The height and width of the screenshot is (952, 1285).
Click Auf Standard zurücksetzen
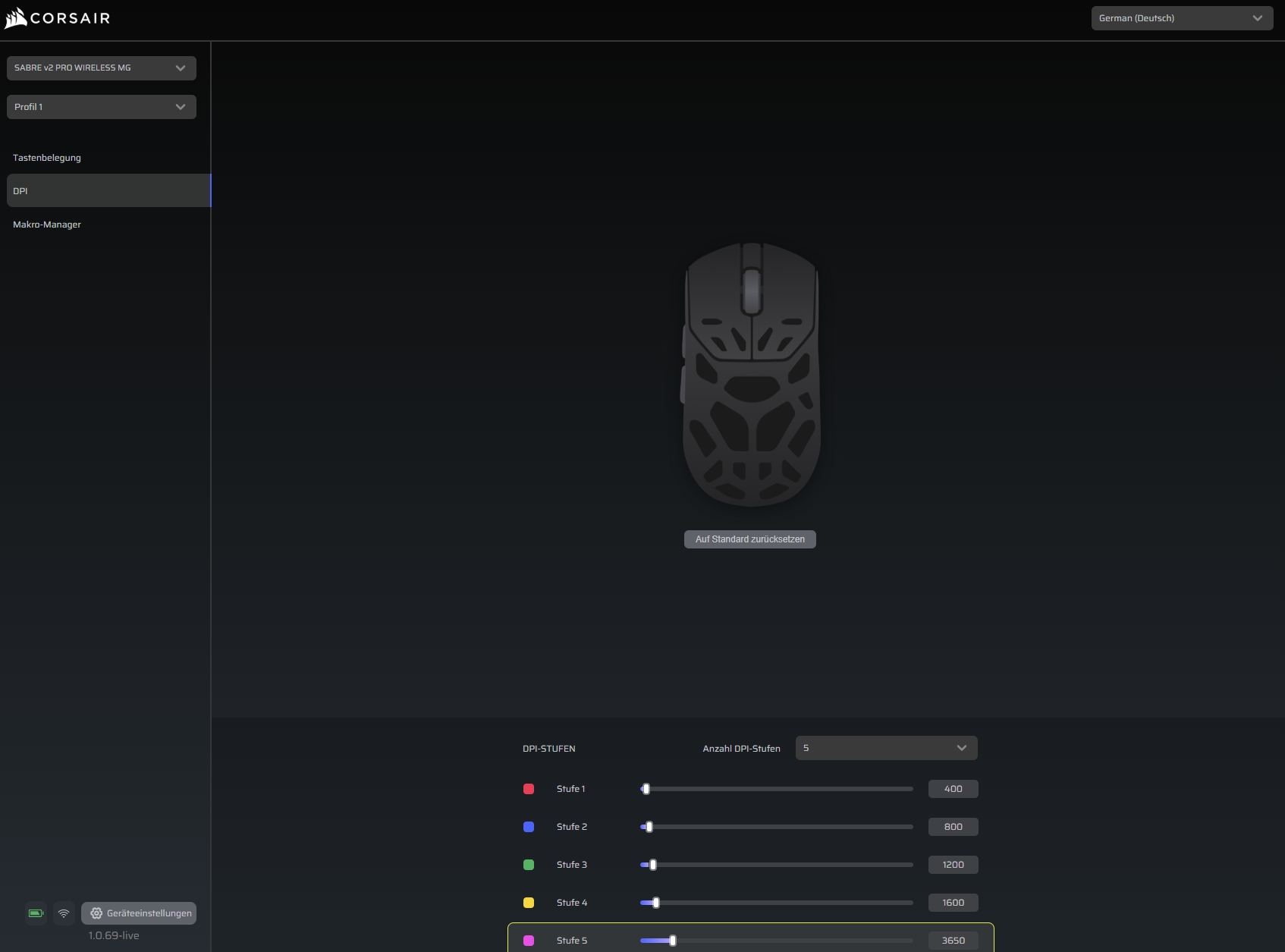[749, 539]
